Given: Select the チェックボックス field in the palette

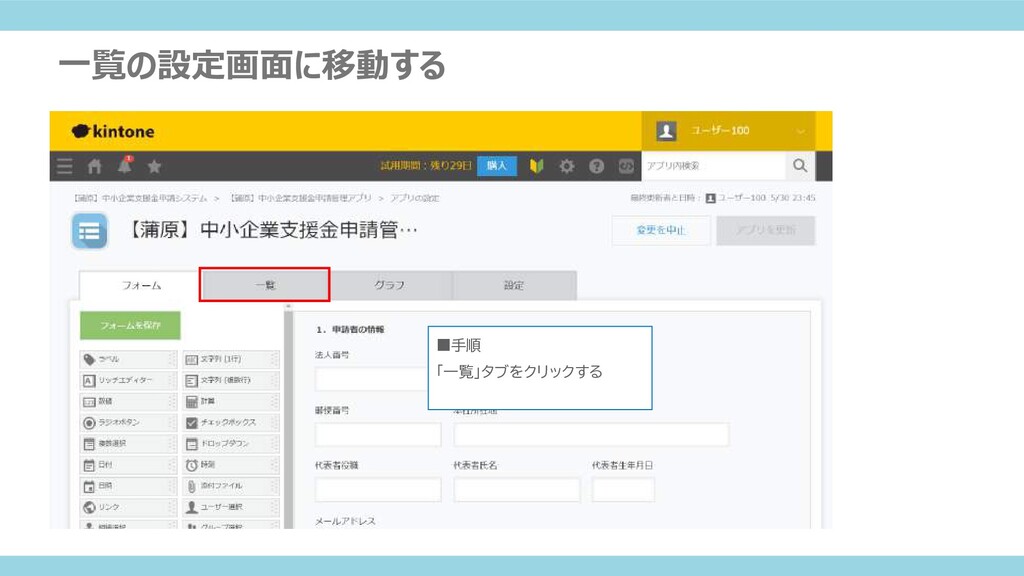Looking at the screenshot, I should pos(231,423).
